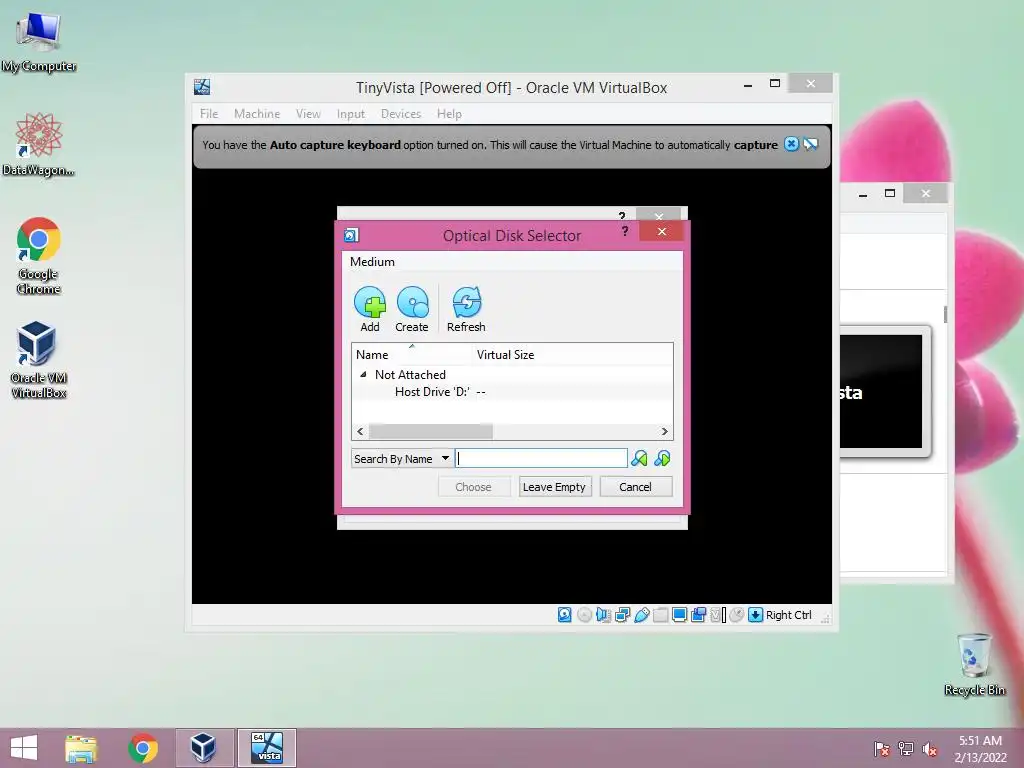
Task: Click the network tray icon
Action: pyautogui.click(x=905, y=749)
